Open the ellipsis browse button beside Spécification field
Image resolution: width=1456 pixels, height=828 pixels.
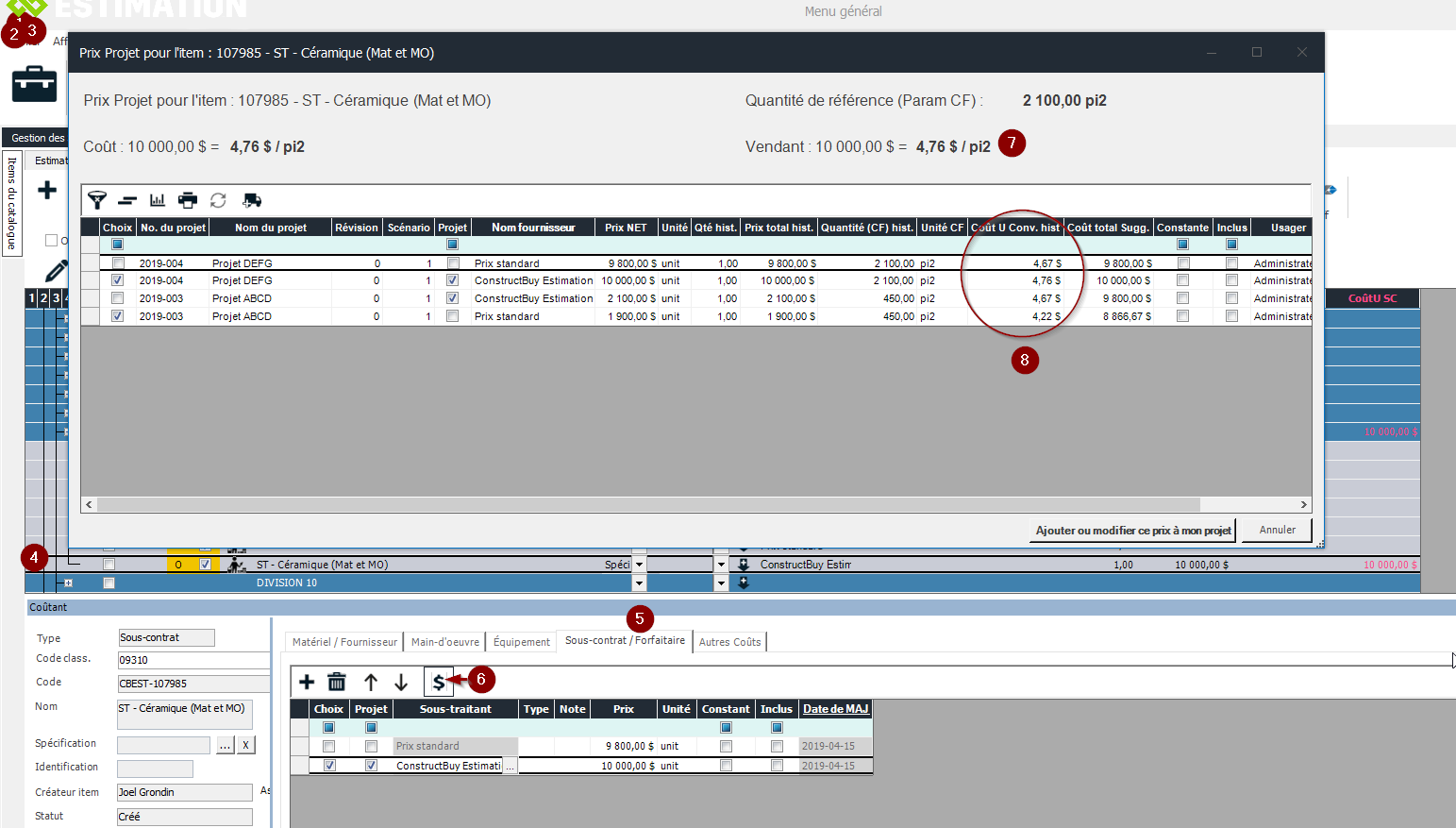[225, 745]
